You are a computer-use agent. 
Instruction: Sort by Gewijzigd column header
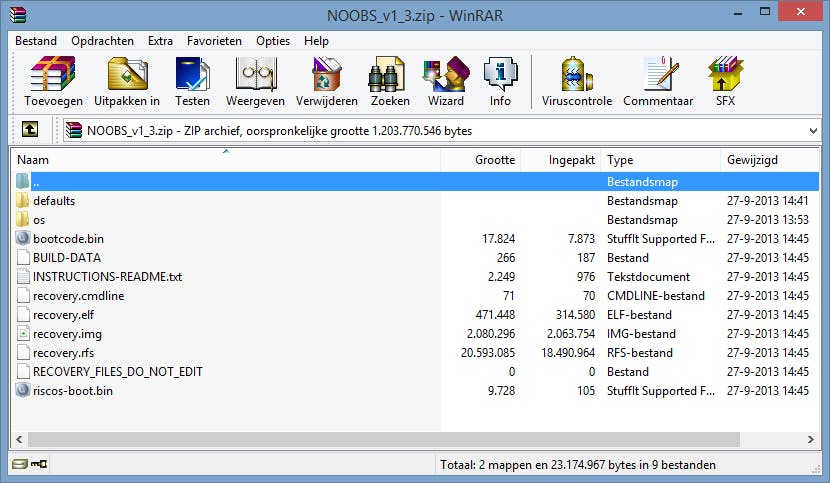[x=770, y=159]
